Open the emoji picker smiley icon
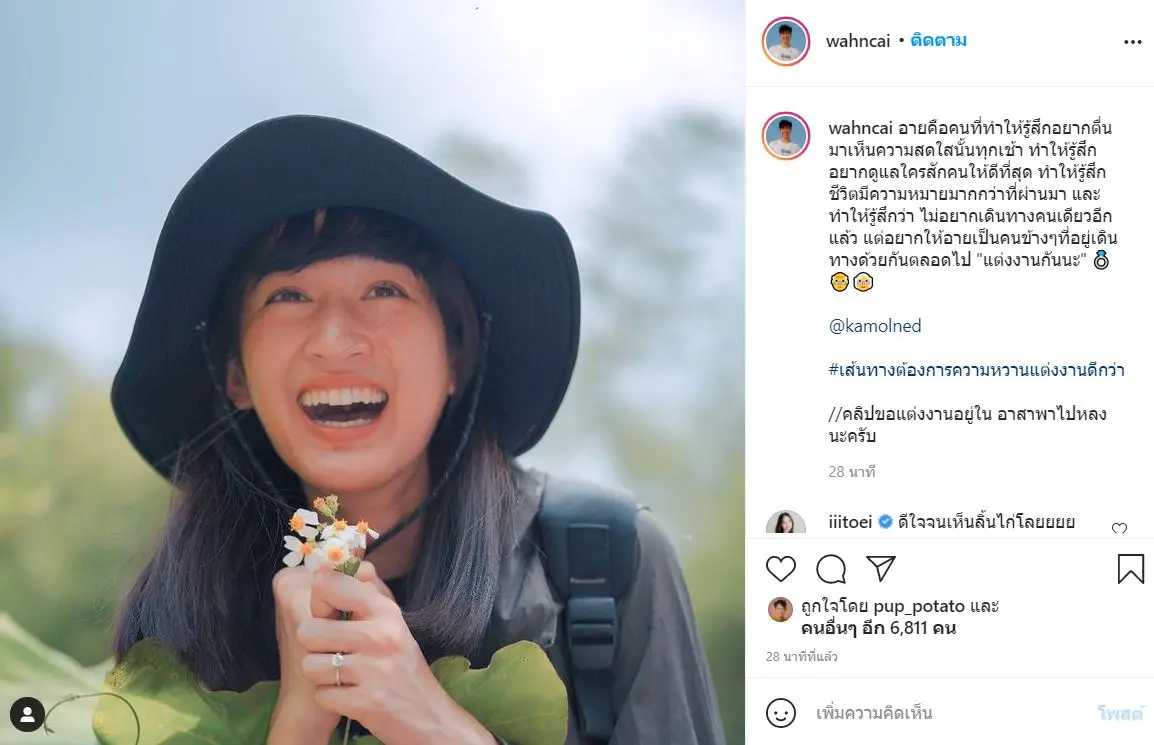1154x745 pixels. [x=781, y=713]
